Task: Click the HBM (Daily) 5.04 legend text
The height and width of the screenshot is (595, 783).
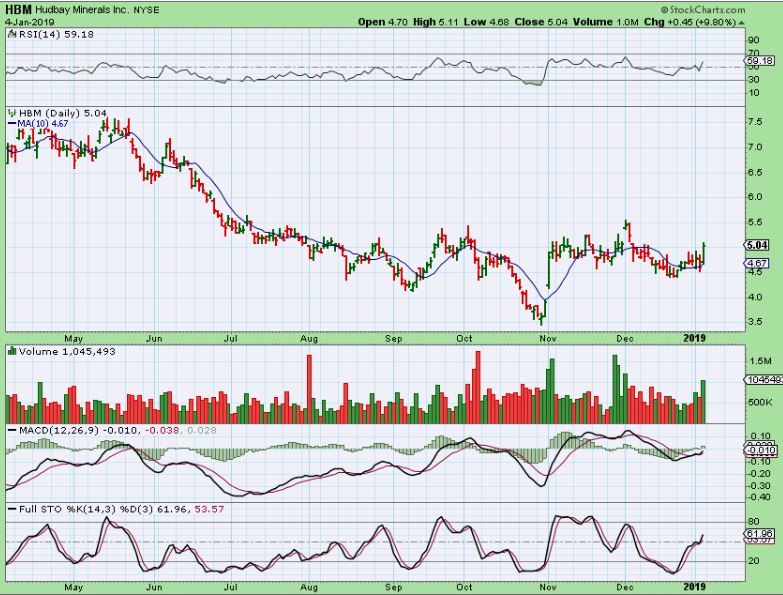Action: pos(62,113)
